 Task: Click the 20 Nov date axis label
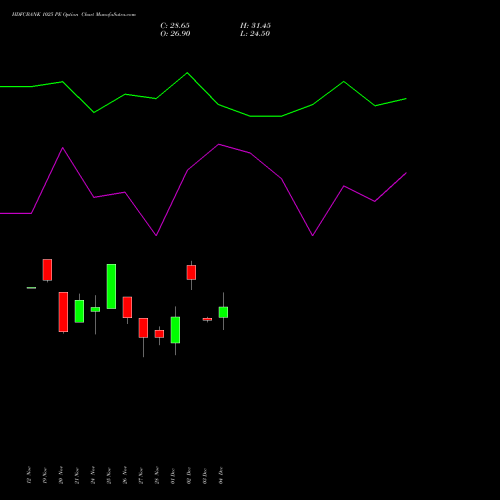61,475
